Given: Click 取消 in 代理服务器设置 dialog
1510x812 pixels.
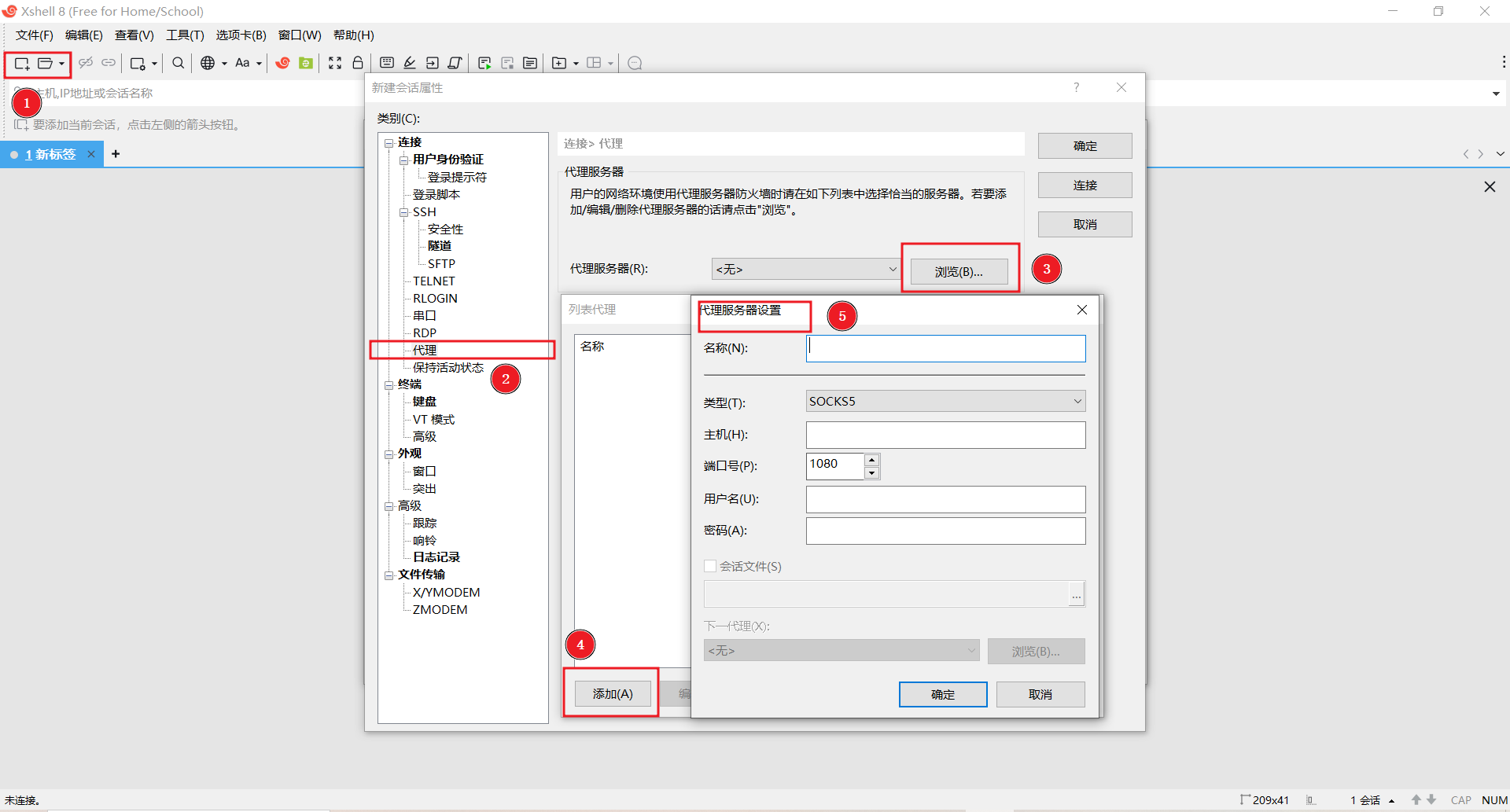Looking at the screenshot, I should [1040, 694].
